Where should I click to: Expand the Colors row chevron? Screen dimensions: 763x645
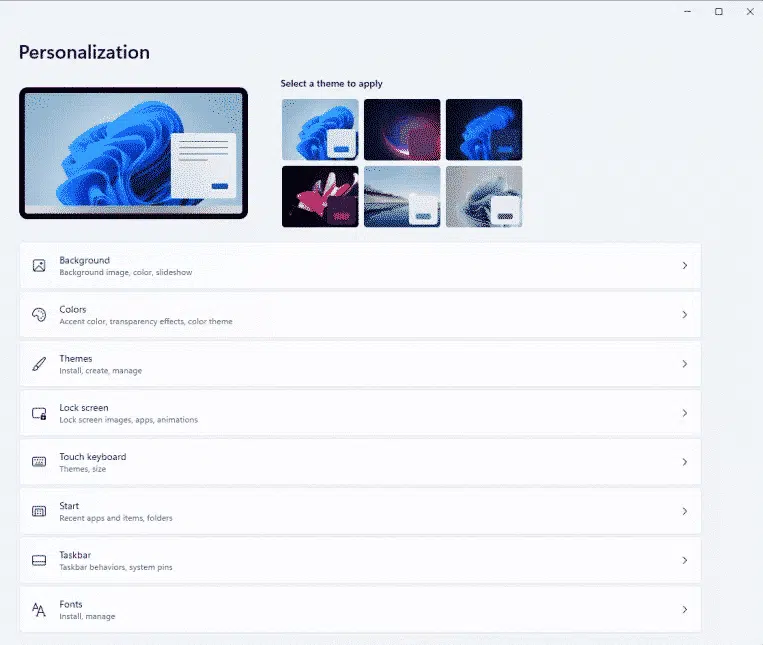point(685,315)
